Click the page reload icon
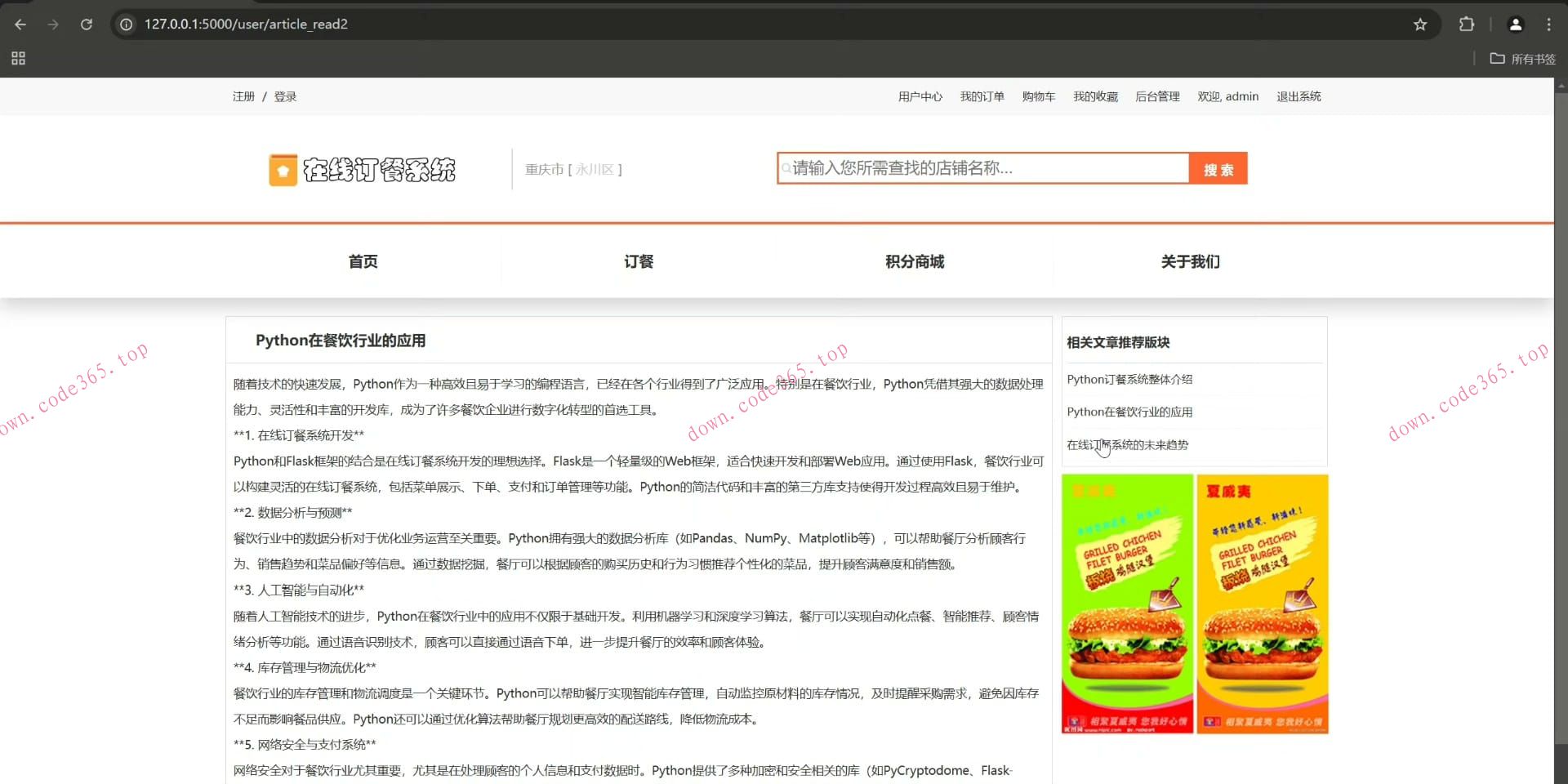The width and height of the screenshot is (1568, 784). click(x=87, y=24)
